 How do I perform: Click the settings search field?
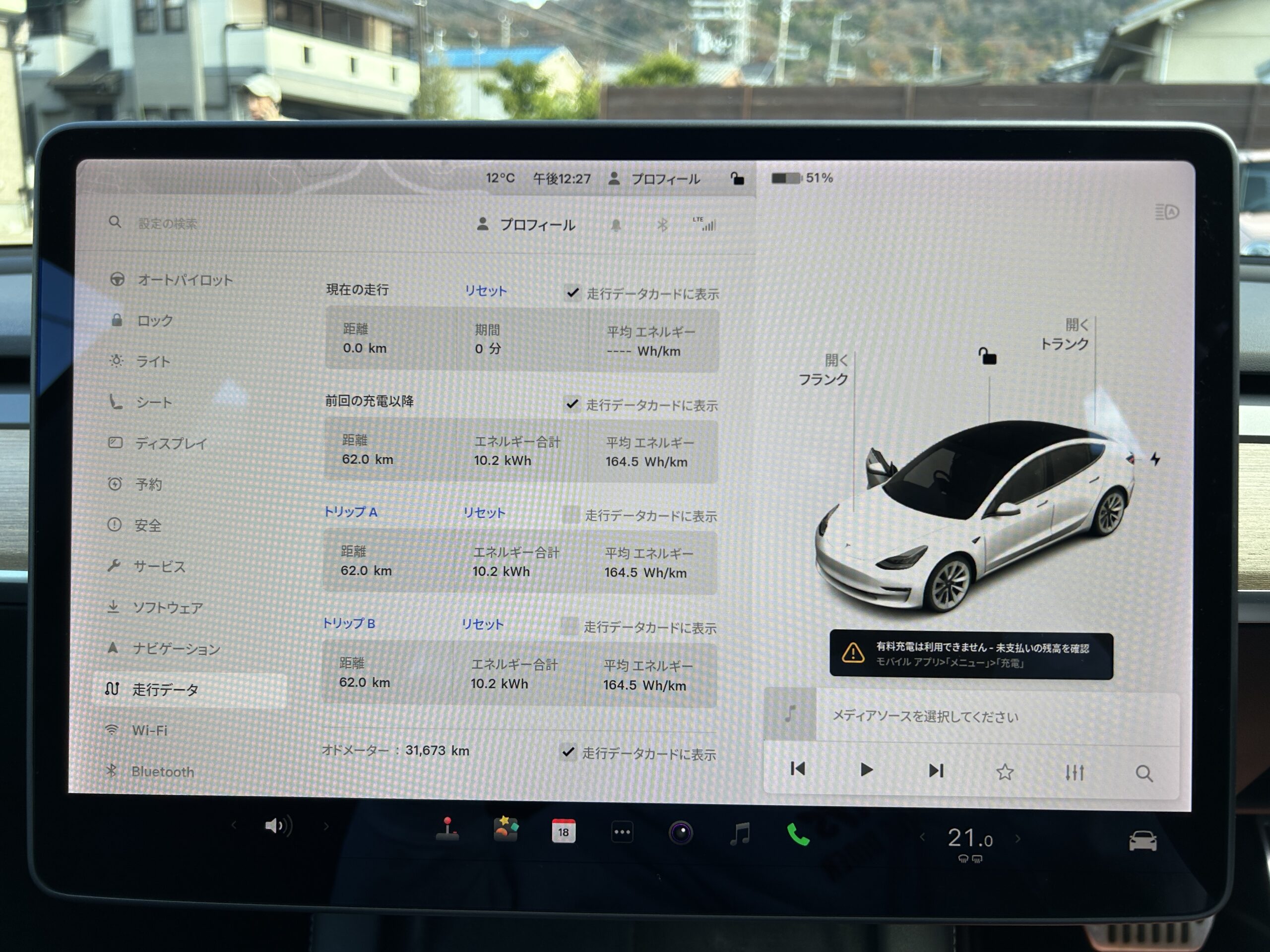168,223
